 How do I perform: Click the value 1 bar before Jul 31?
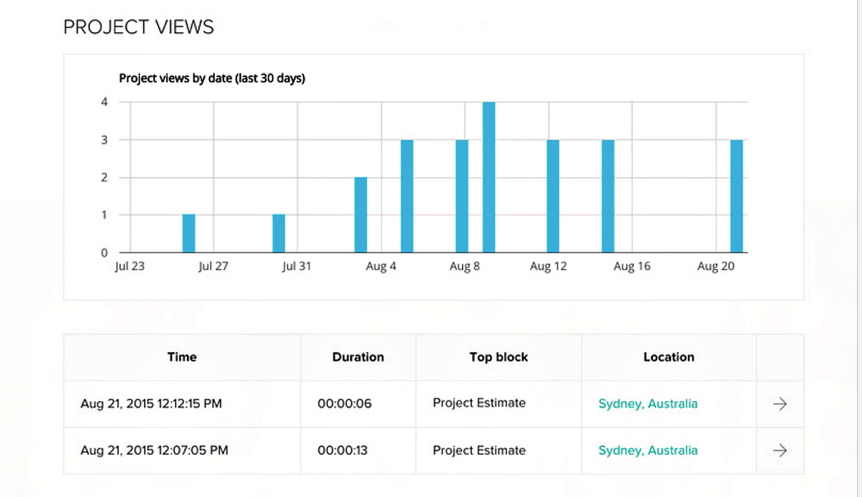279,234
